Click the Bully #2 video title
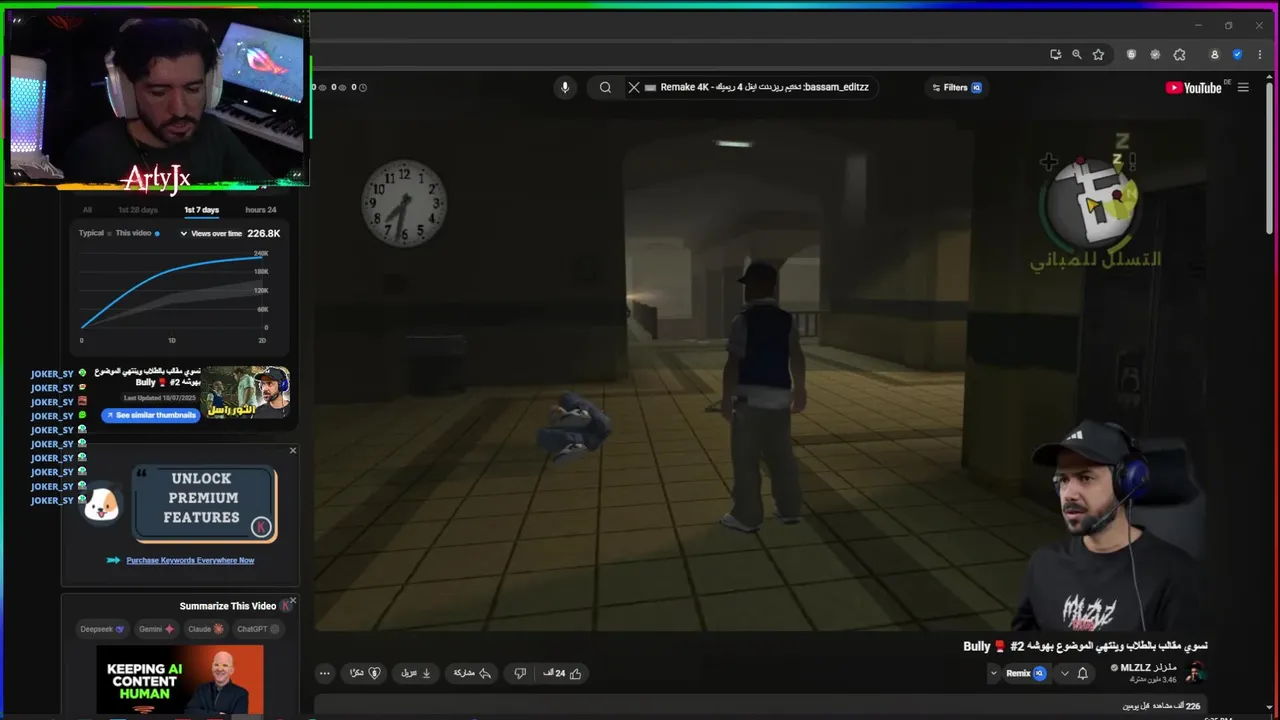Viewport: 1280px width, 720px height. [x=1085, y=646]
